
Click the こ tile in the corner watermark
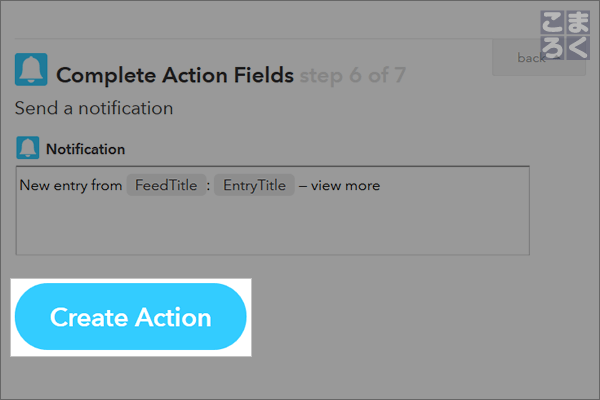click(552, 23)
